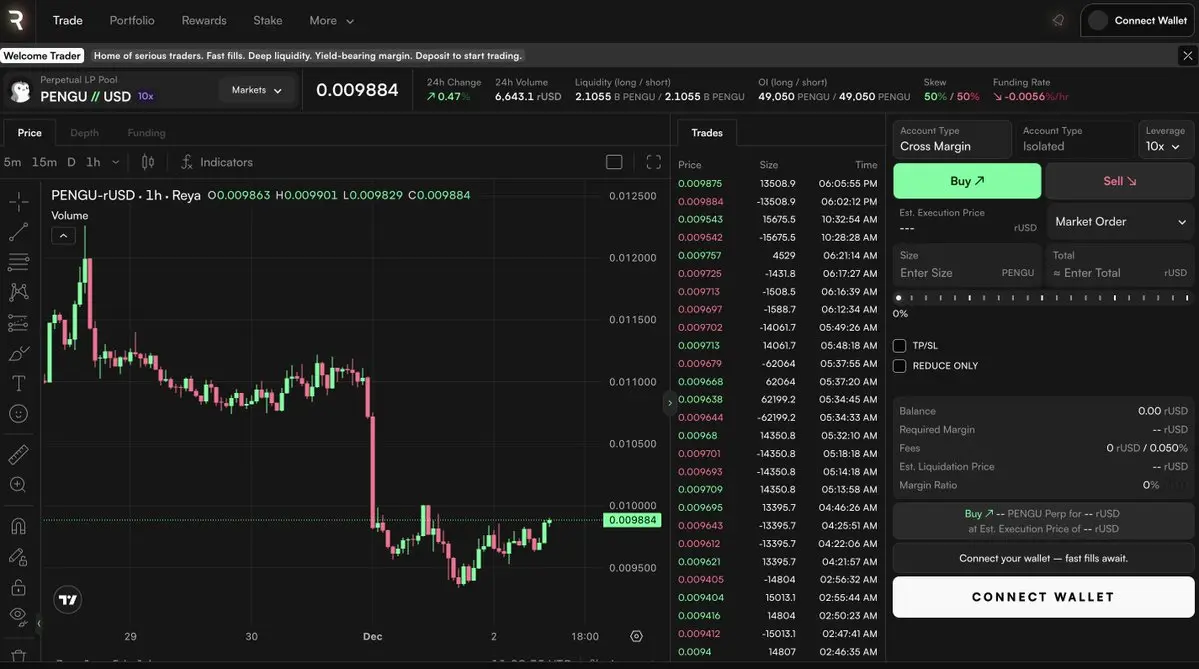Click the Enter Total input field
The image size is (1199, 669).
(x=1119, y=264)
